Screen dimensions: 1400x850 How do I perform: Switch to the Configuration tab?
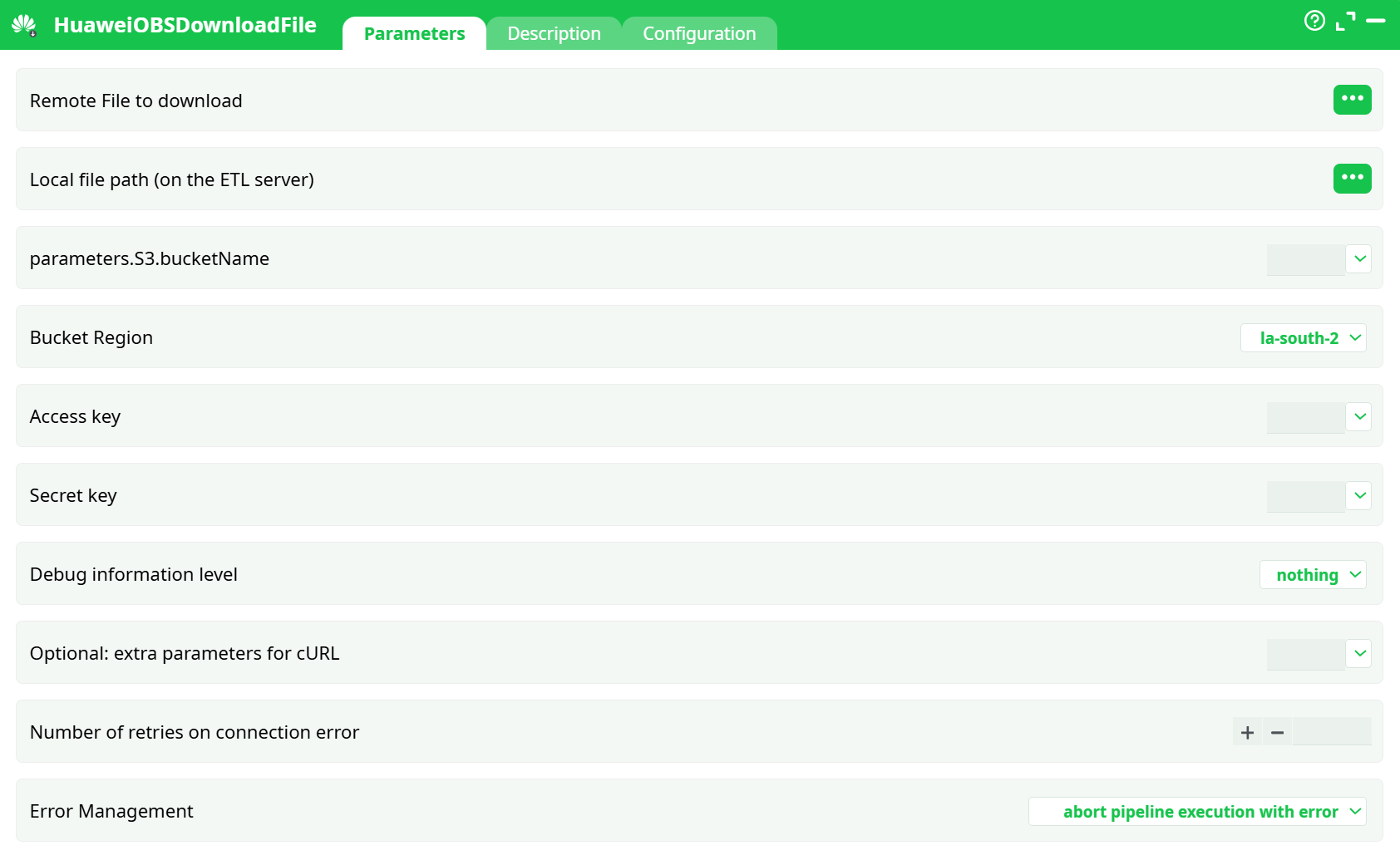coord(699,33)
